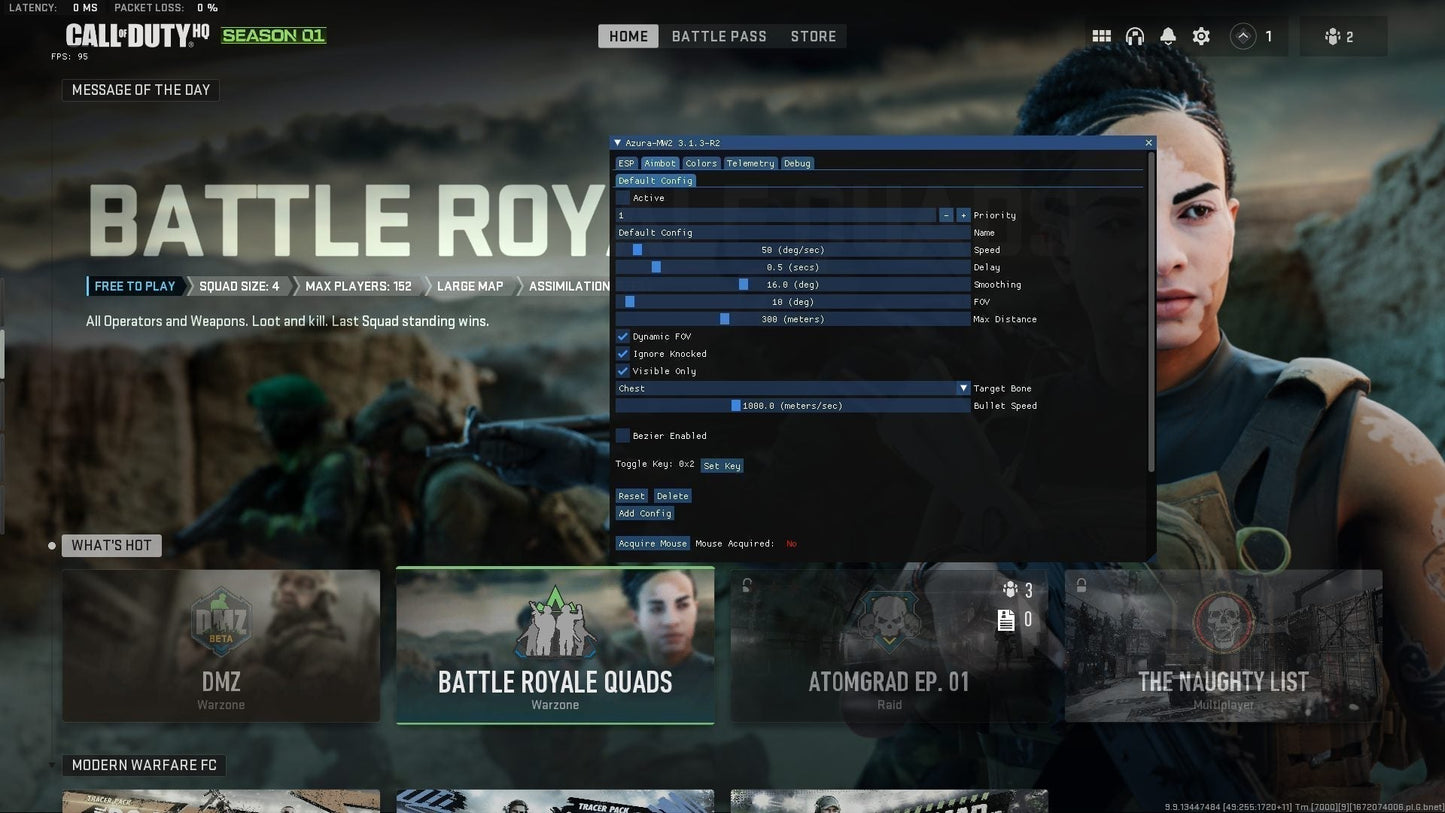This screenshot has height=813, width=1445.
Task: Click the Atomgrad skull emblem icon
Action: (888, 621)
